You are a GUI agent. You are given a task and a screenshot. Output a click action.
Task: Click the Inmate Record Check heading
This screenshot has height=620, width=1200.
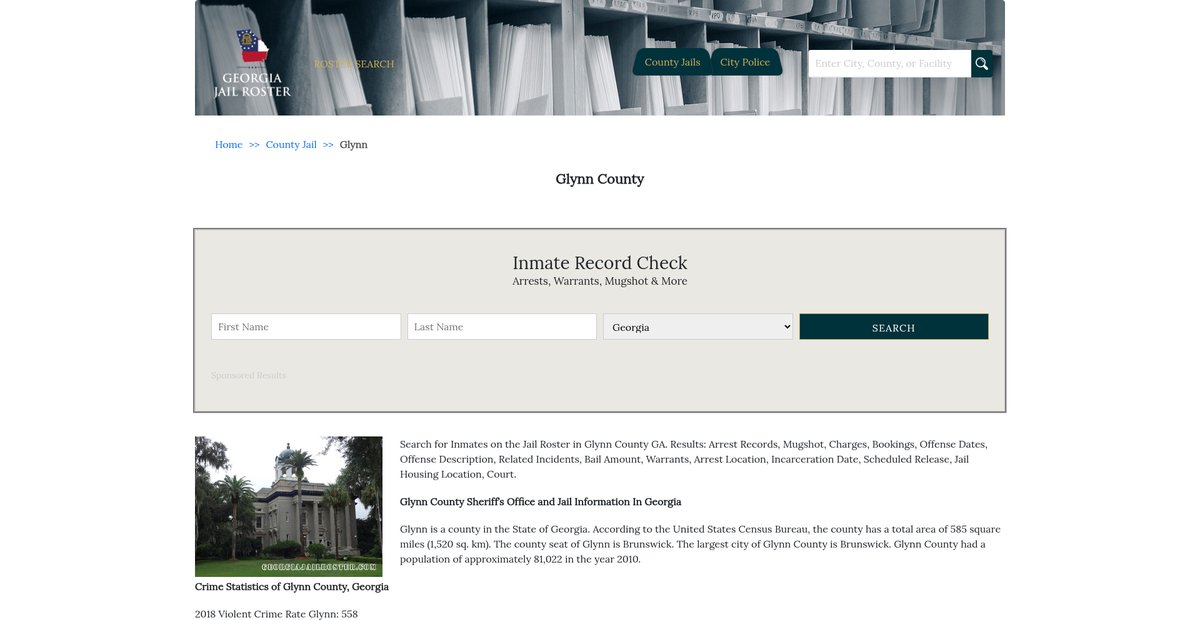pyautogui.click(x=600, y=263)
